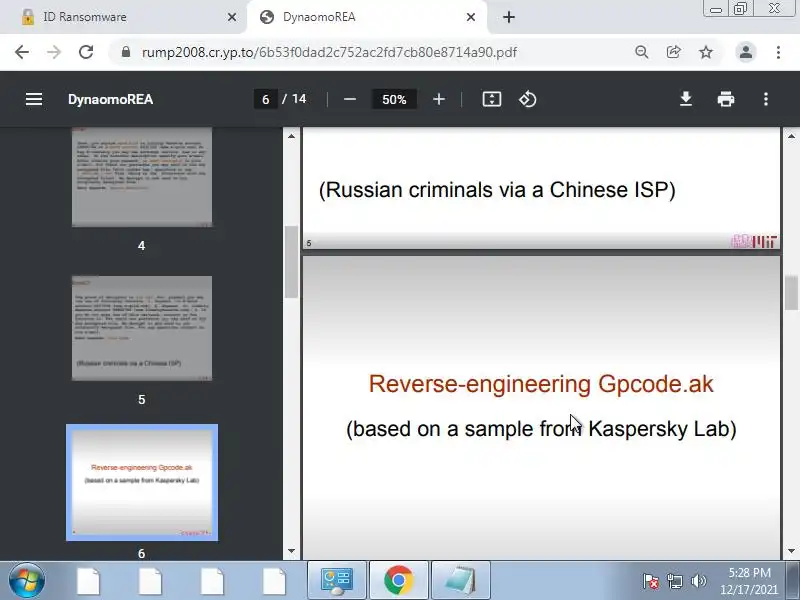Fit PDF to page
800x600 pixels.
pyautogui.click(x=492, y=99)
